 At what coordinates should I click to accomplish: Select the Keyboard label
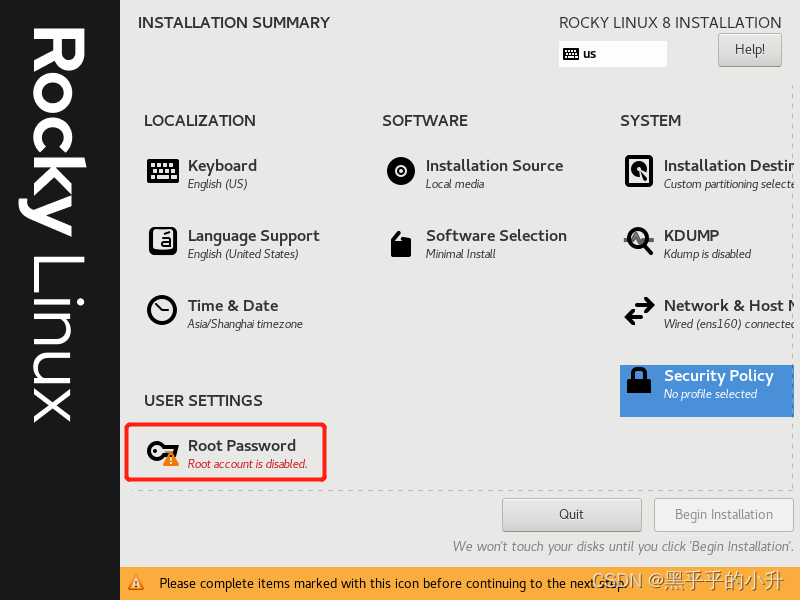(222, 165)
